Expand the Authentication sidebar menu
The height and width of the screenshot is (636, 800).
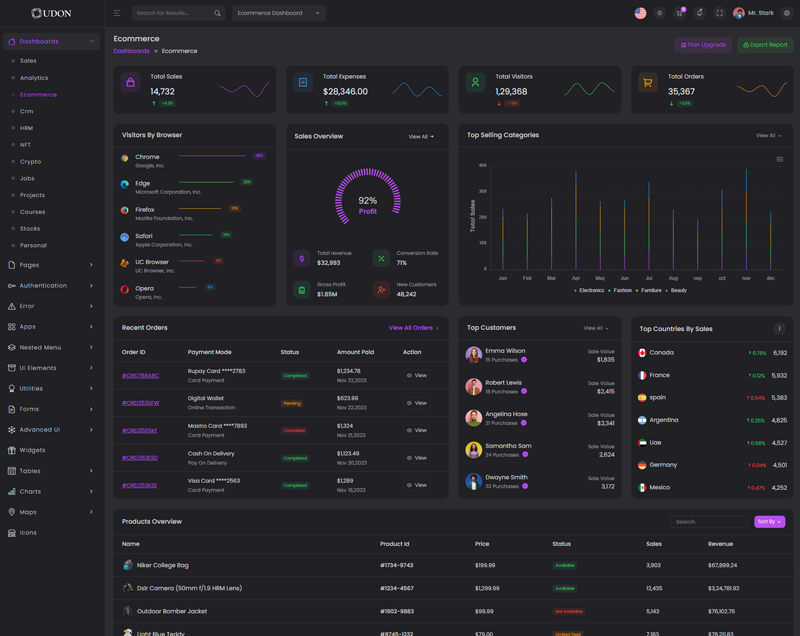(x=50, y=285)
